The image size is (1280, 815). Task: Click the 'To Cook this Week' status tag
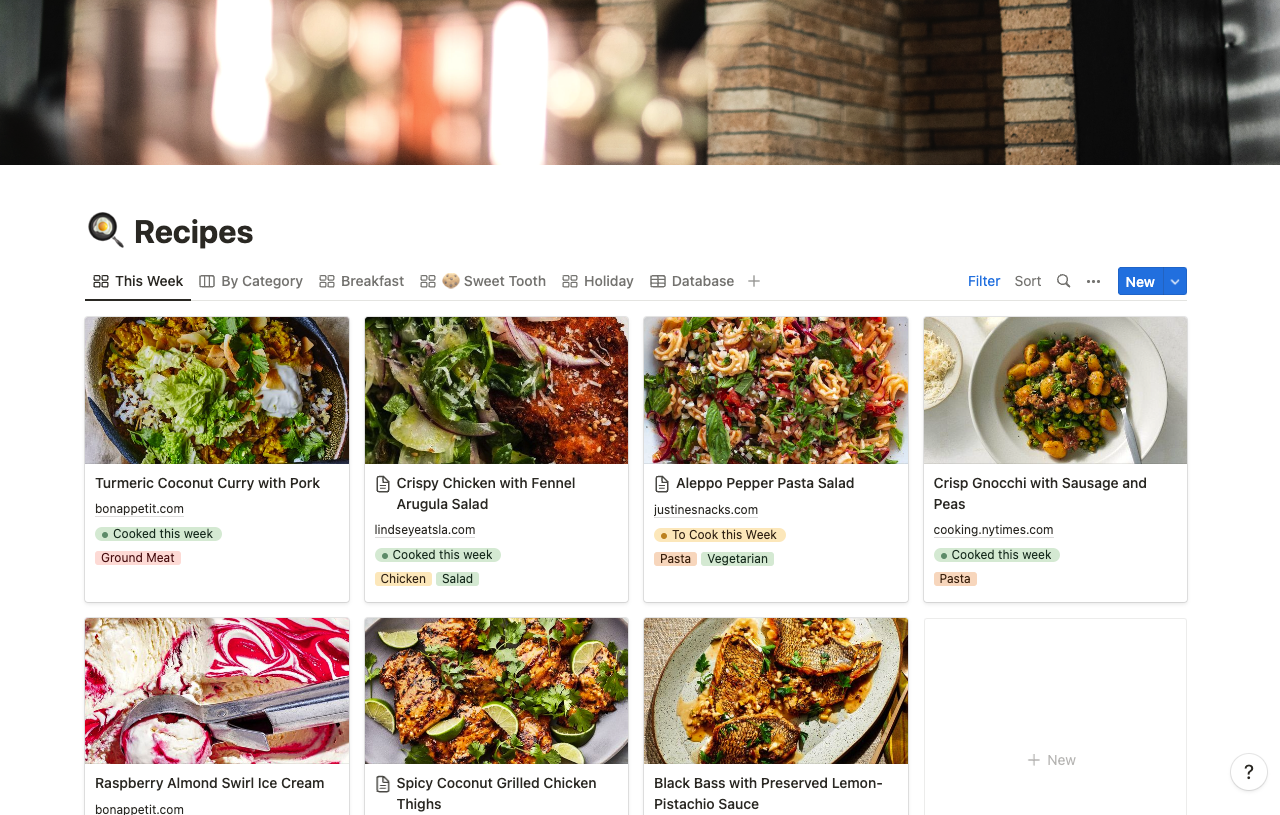(x=719, y=535)
